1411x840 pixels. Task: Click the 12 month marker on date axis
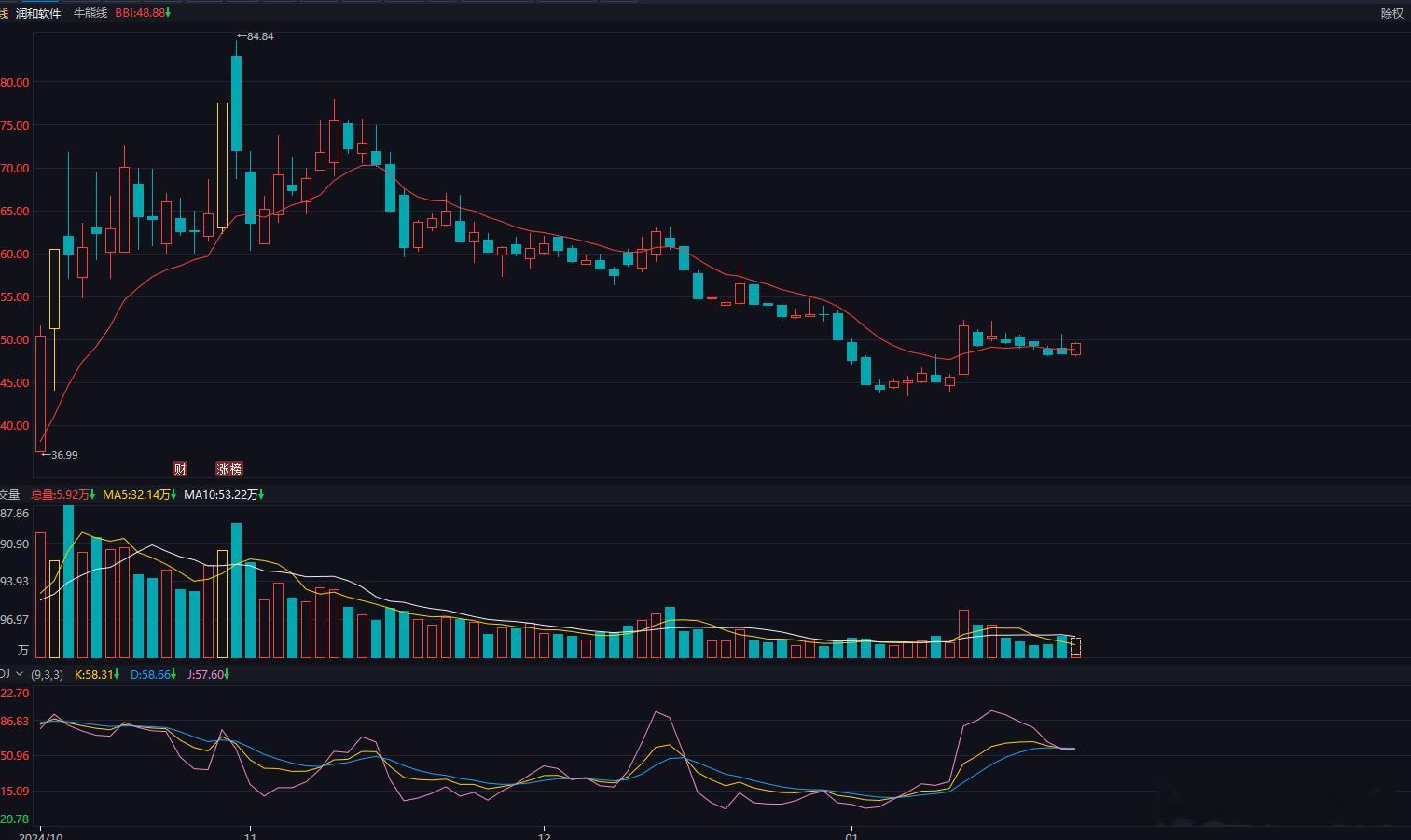click(x=546, y=835)
